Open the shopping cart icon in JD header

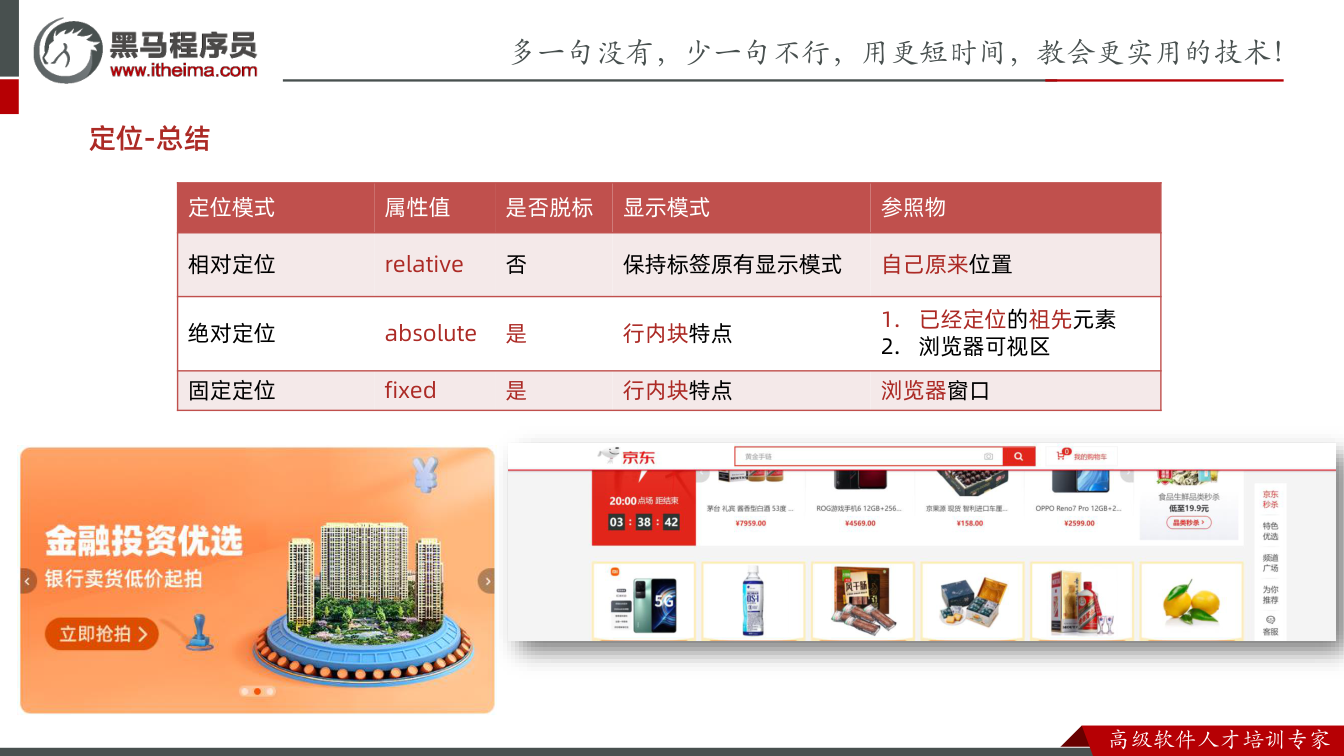tap(1062, 456)
